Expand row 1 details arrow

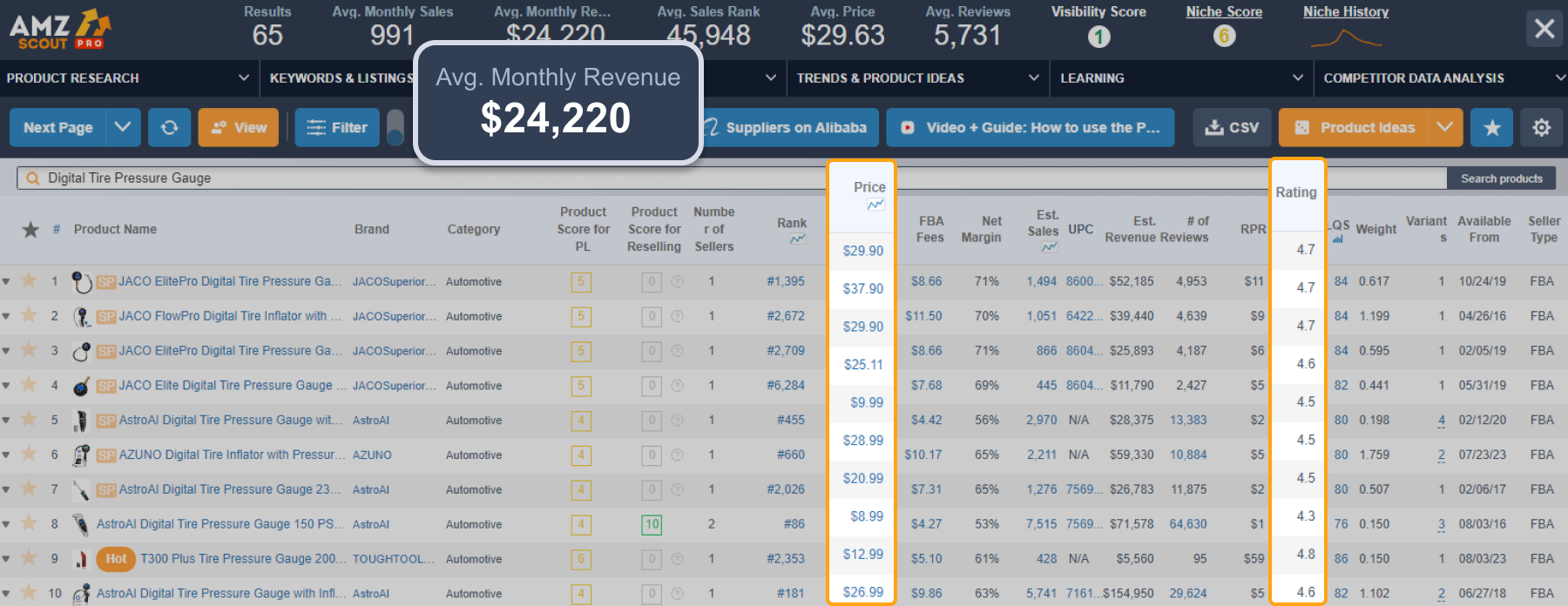[x=6, y=281]
